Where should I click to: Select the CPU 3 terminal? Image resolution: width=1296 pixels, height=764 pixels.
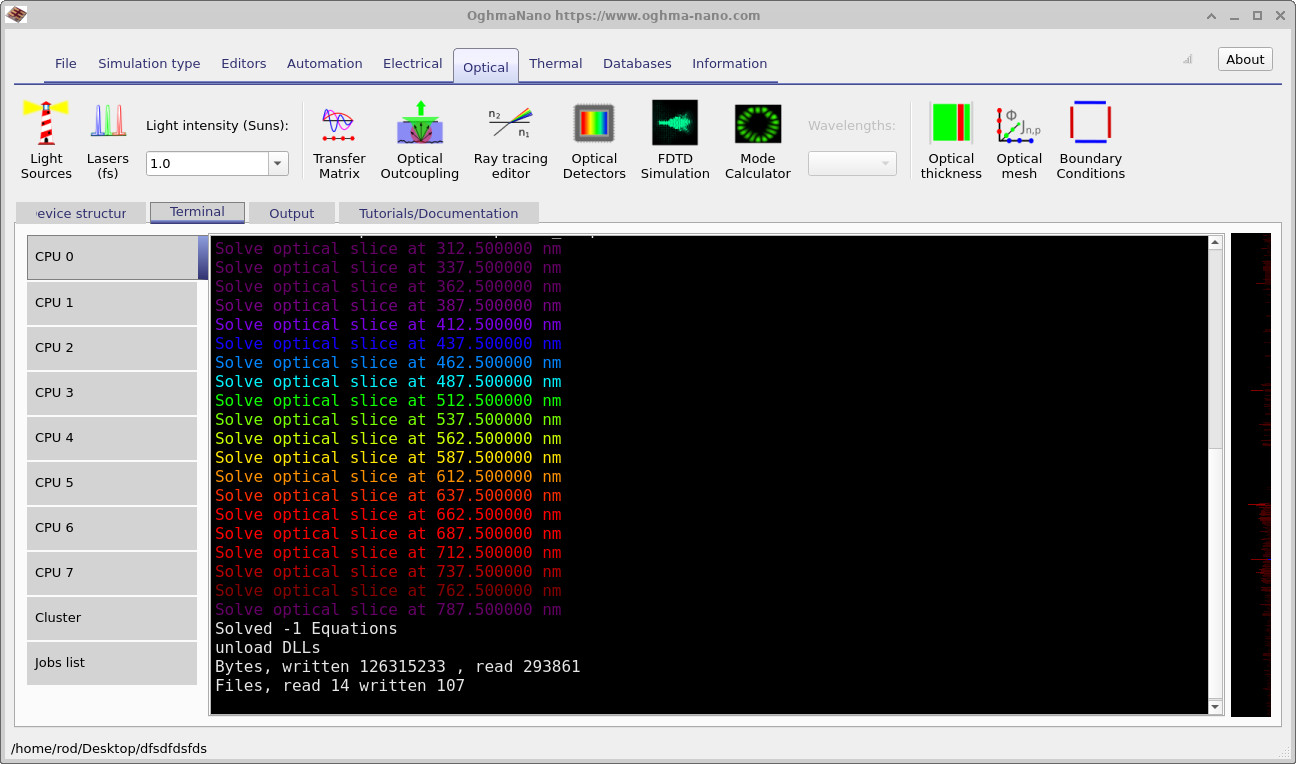112,392
